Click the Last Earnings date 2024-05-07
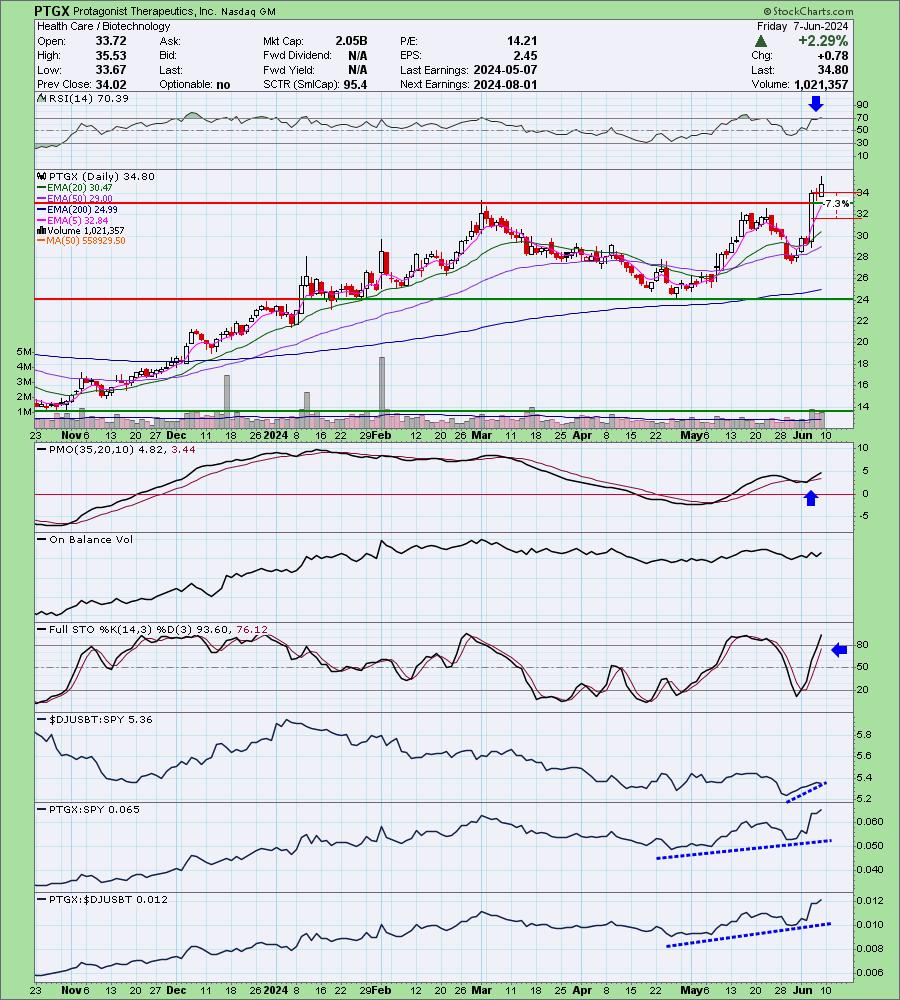This screenshot has height=1000, width=900. pyautogui.click(x=505, y=70)
